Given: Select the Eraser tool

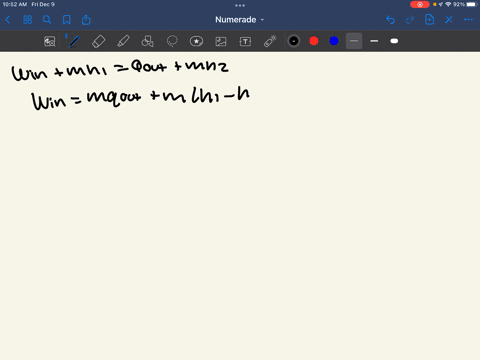Looking at the screenshot, I should pyautogui.click(x=98, y=41).
